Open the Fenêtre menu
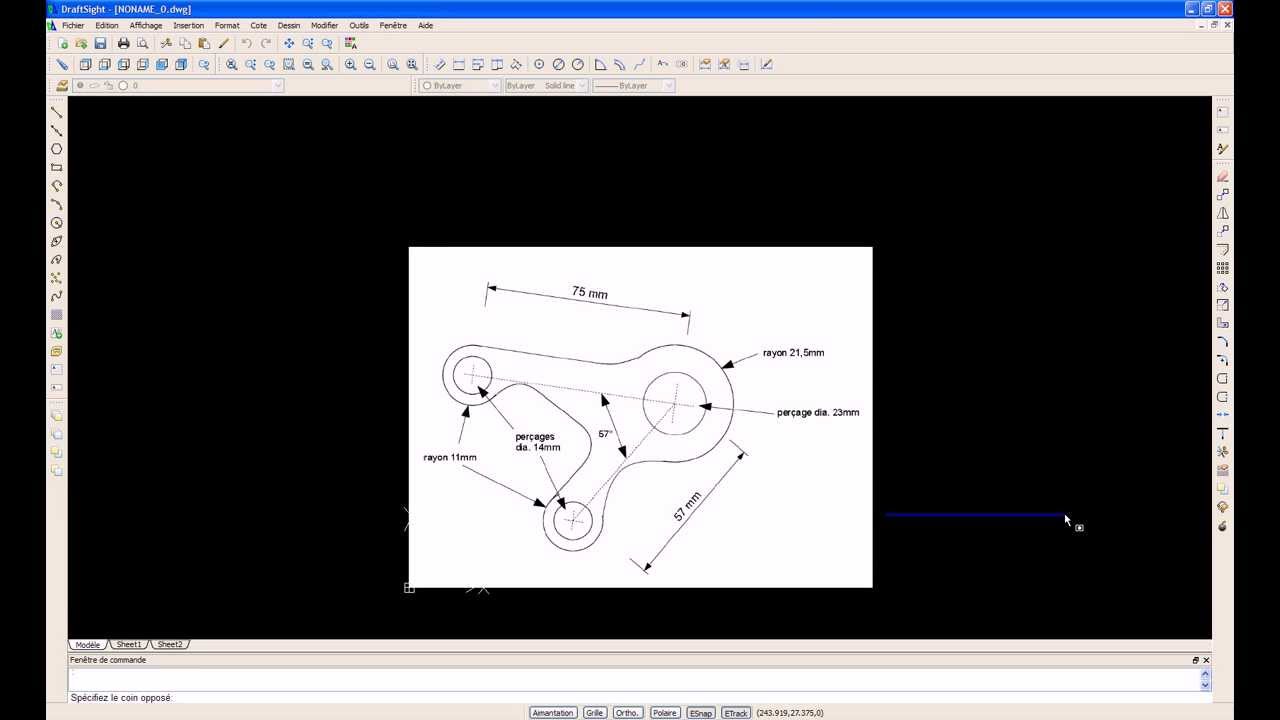 (x=393, y=25)
